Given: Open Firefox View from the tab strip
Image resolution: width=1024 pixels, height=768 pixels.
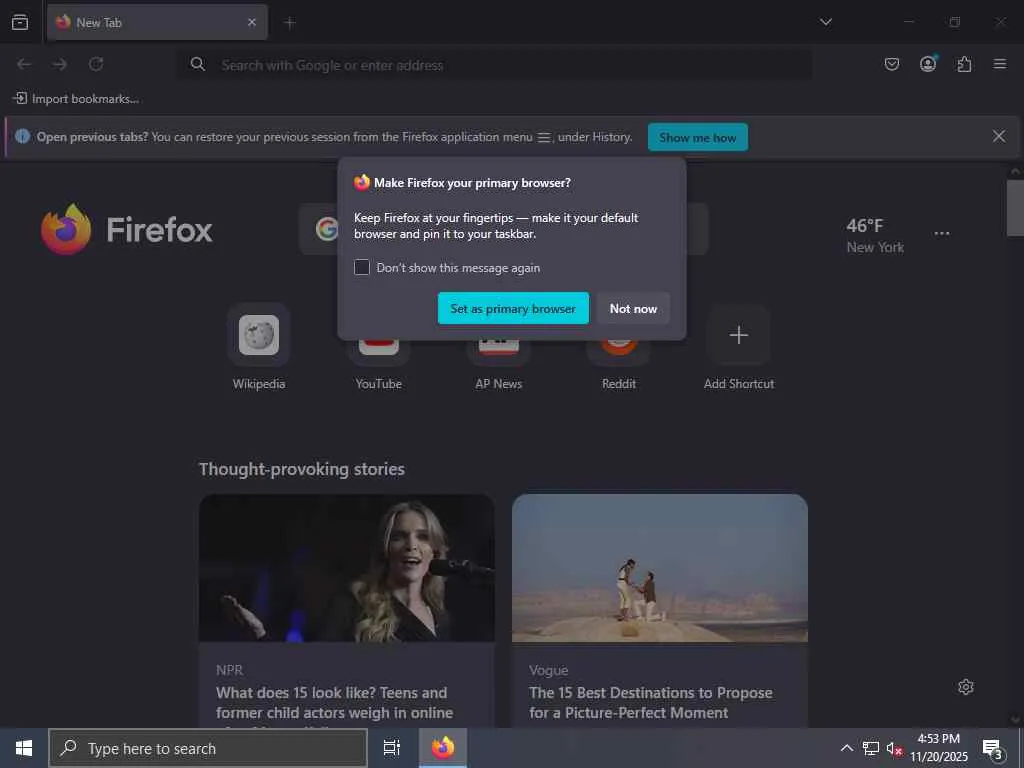Looking at the screenshot, I should click(x=20, y=22).
